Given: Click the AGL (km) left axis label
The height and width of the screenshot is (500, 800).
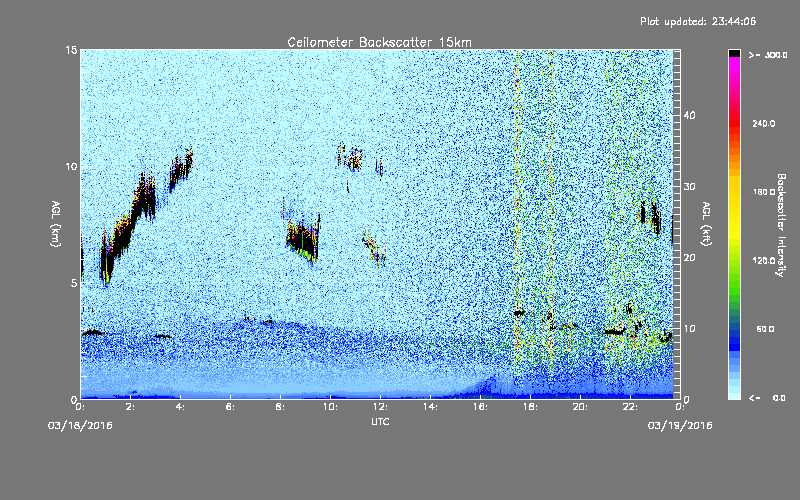Looking at the screenshot, I should pos(56,224).
